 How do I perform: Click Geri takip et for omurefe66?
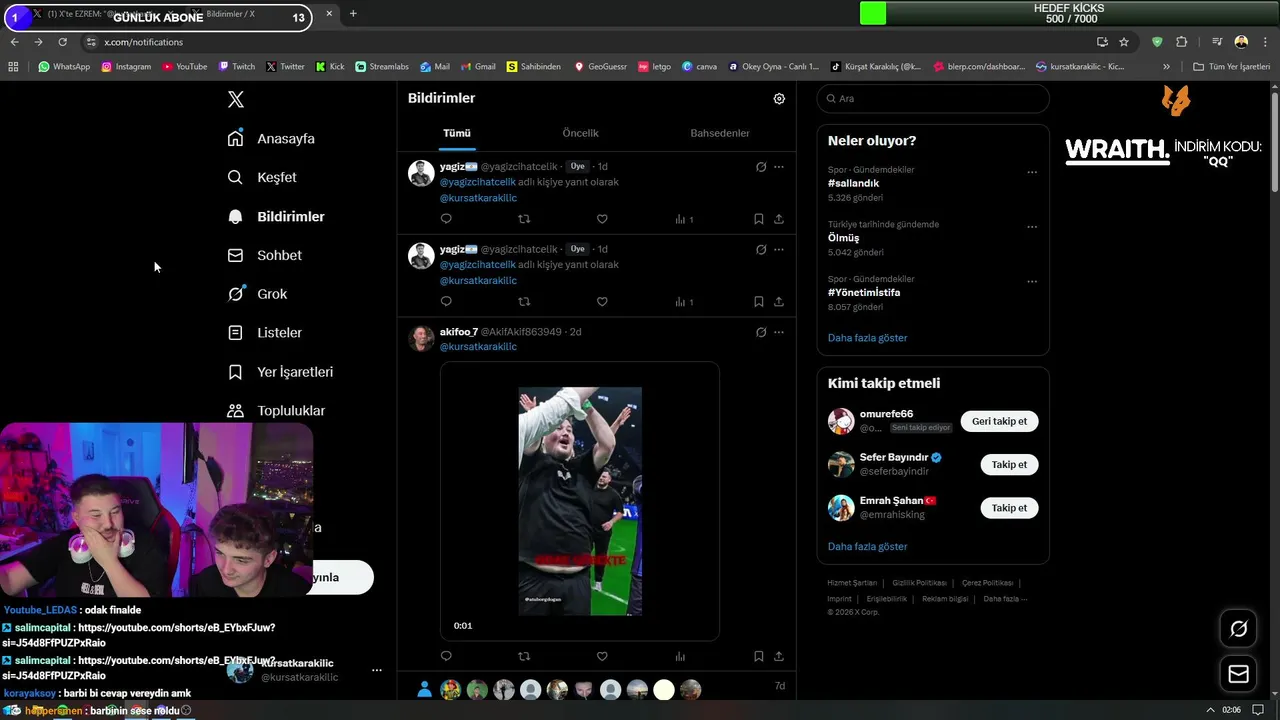[x=999, y=421]
